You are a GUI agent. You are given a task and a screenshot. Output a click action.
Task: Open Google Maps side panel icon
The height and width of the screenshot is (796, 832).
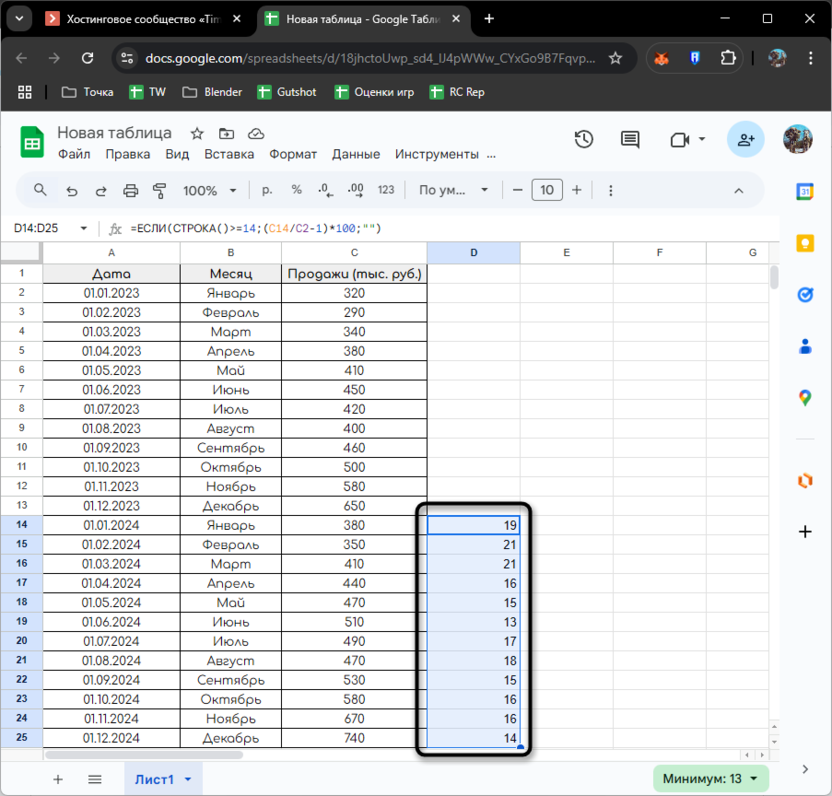point(805,398)
